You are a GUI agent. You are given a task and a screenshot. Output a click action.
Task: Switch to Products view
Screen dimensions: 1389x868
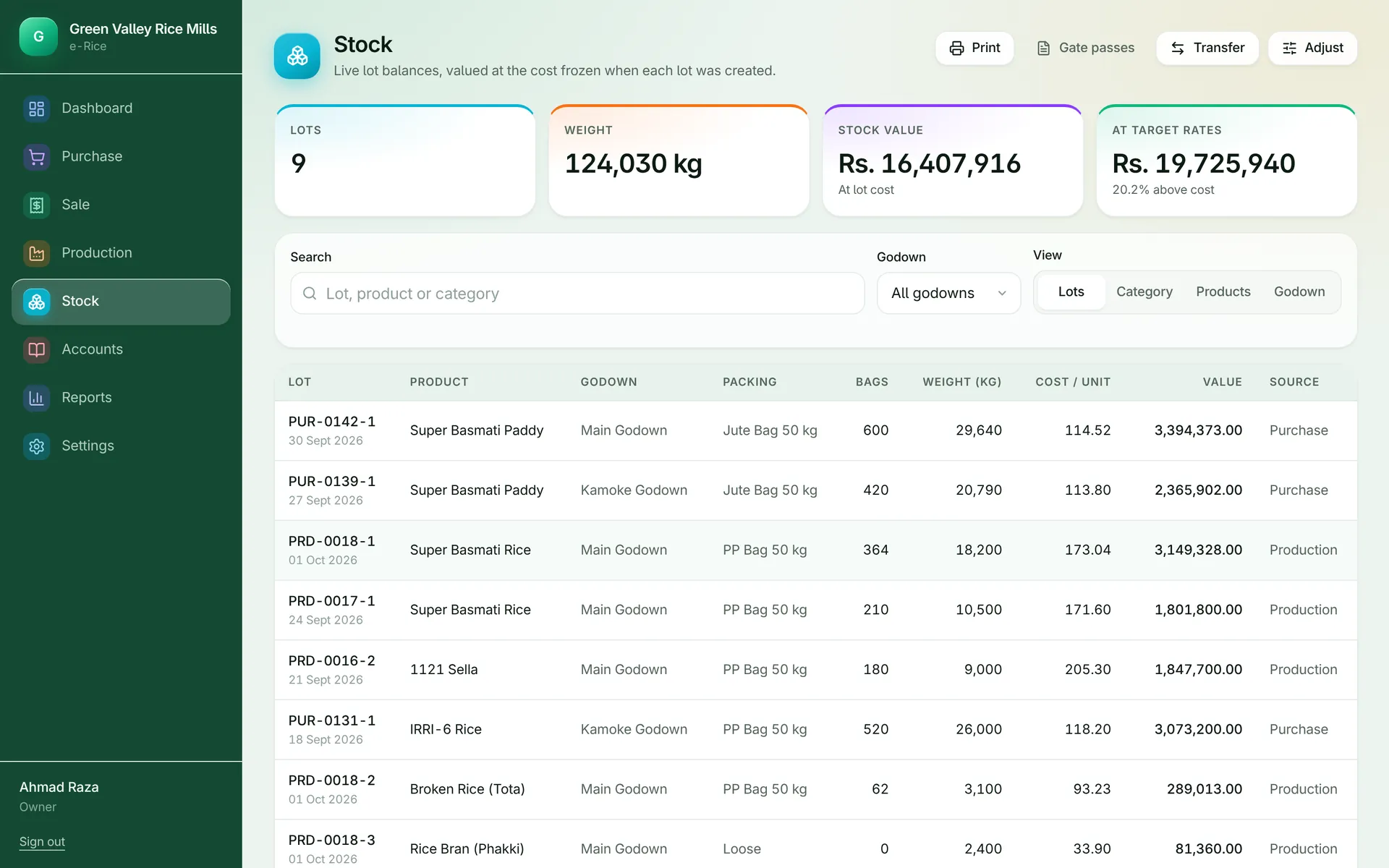tap(1223, 292)
